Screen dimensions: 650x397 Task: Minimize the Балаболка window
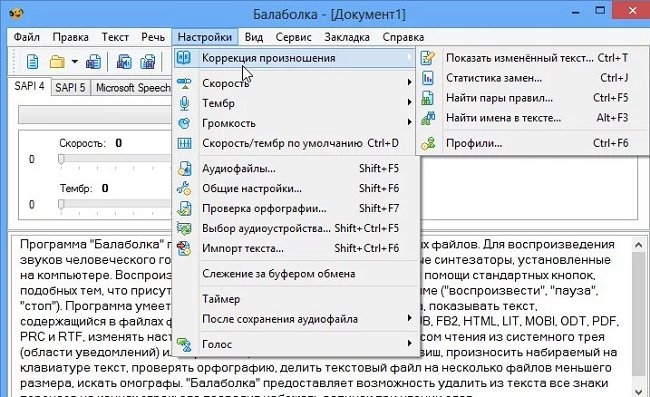point(575,12)
